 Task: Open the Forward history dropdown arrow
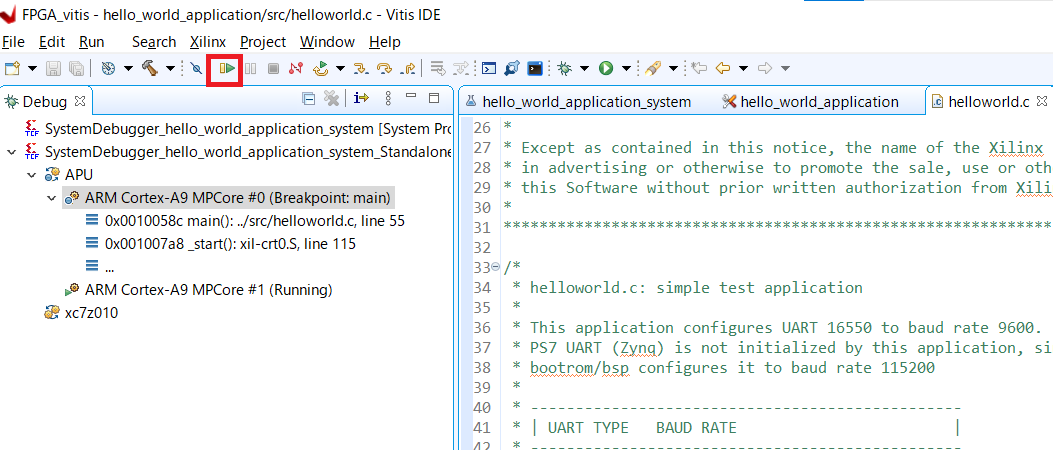coord(785,69)
